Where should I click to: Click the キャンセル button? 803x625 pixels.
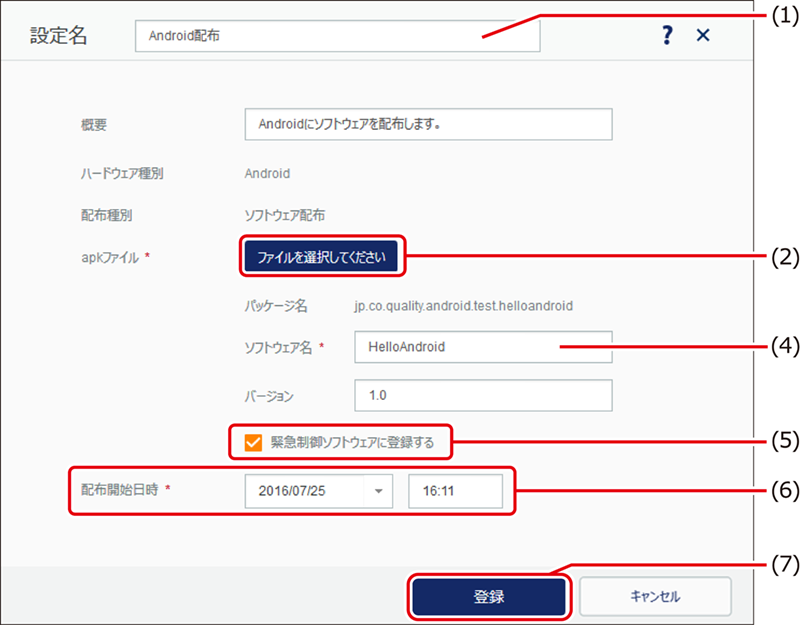[655, 596]
